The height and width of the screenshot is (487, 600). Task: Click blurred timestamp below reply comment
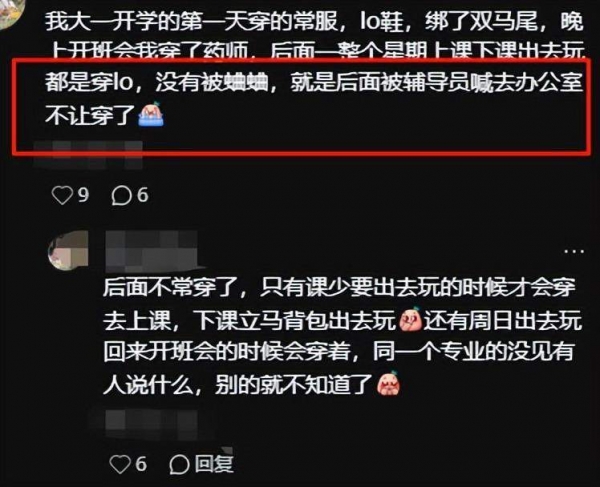[152, 423]
